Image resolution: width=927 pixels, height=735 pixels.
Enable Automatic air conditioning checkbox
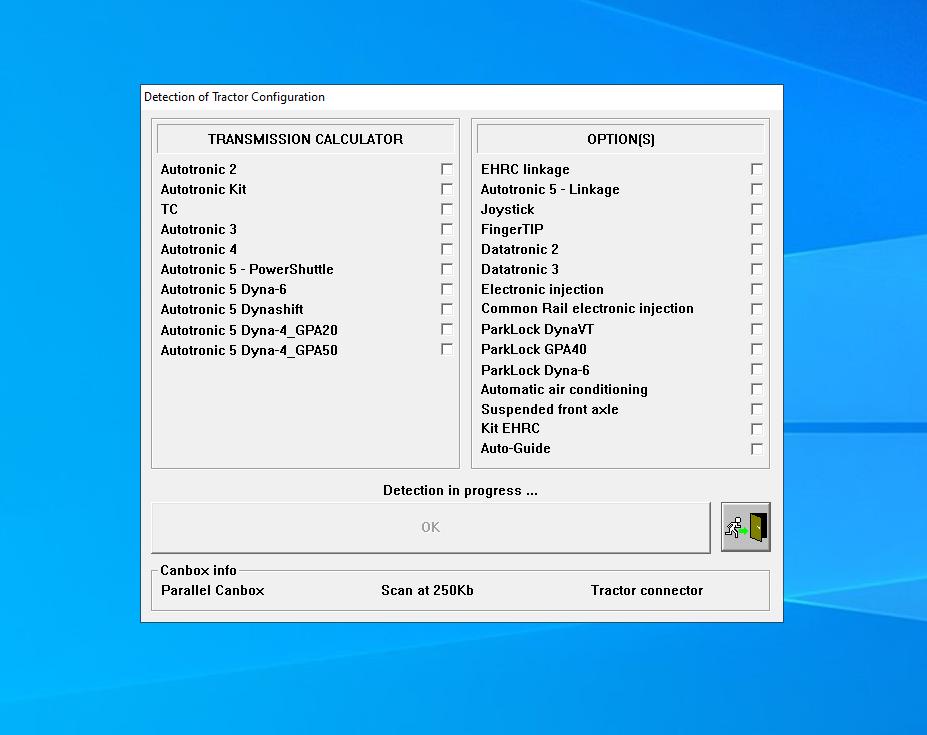(757, 389)
